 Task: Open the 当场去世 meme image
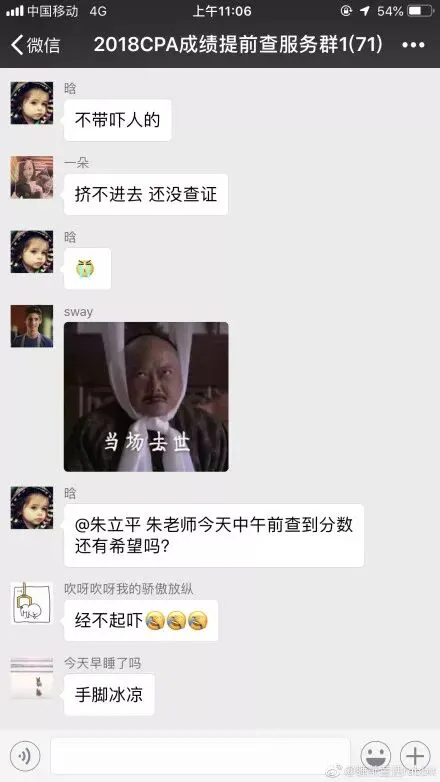[x=146, y=396]
